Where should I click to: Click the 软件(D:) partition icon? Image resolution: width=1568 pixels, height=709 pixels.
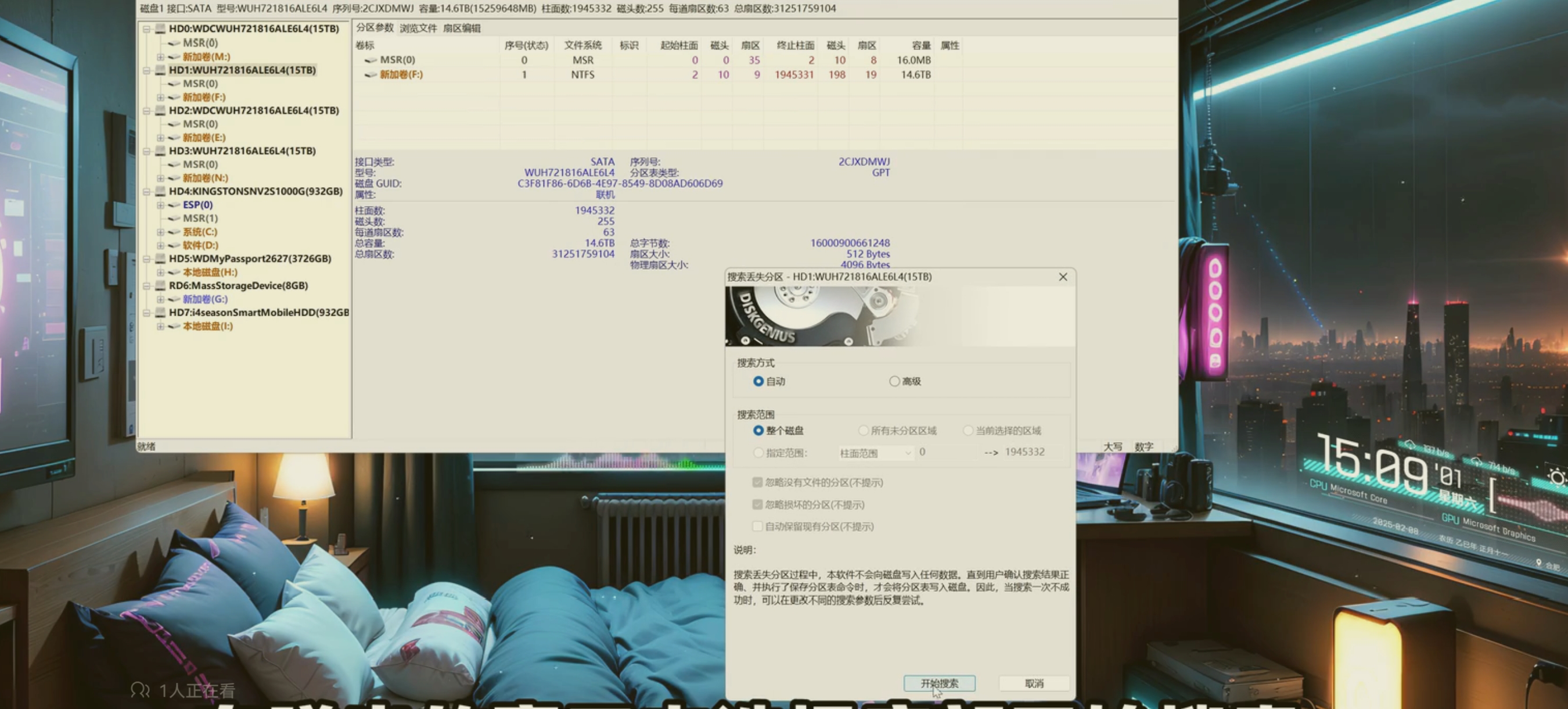pos(175,245)
